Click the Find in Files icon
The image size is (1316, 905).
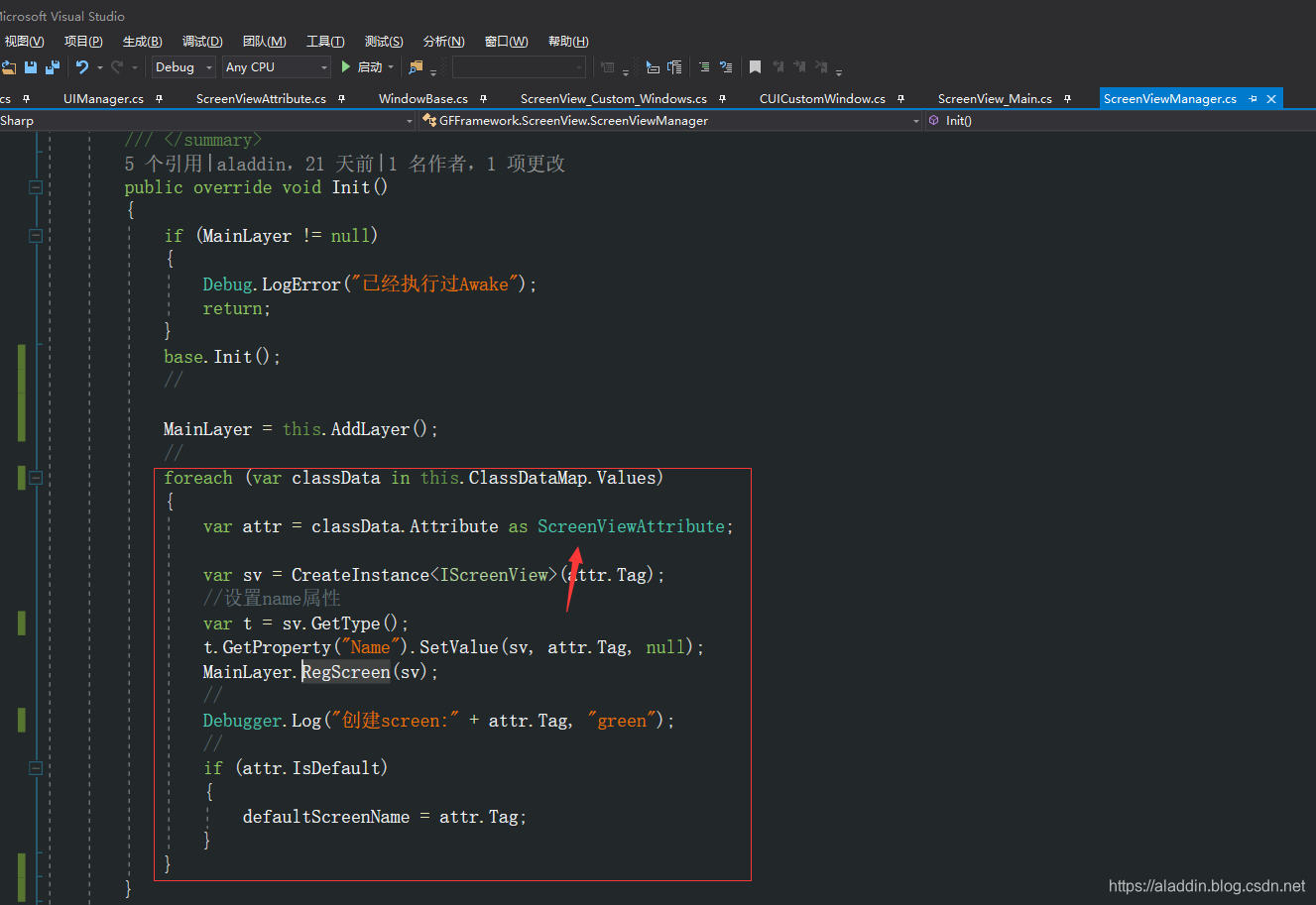(x=416, y=67)
